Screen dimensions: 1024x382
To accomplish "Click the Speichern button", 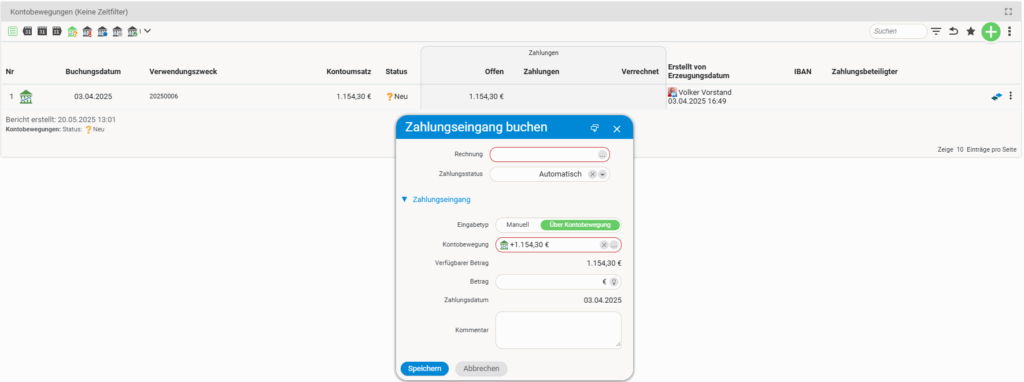I will pos(424,369).
